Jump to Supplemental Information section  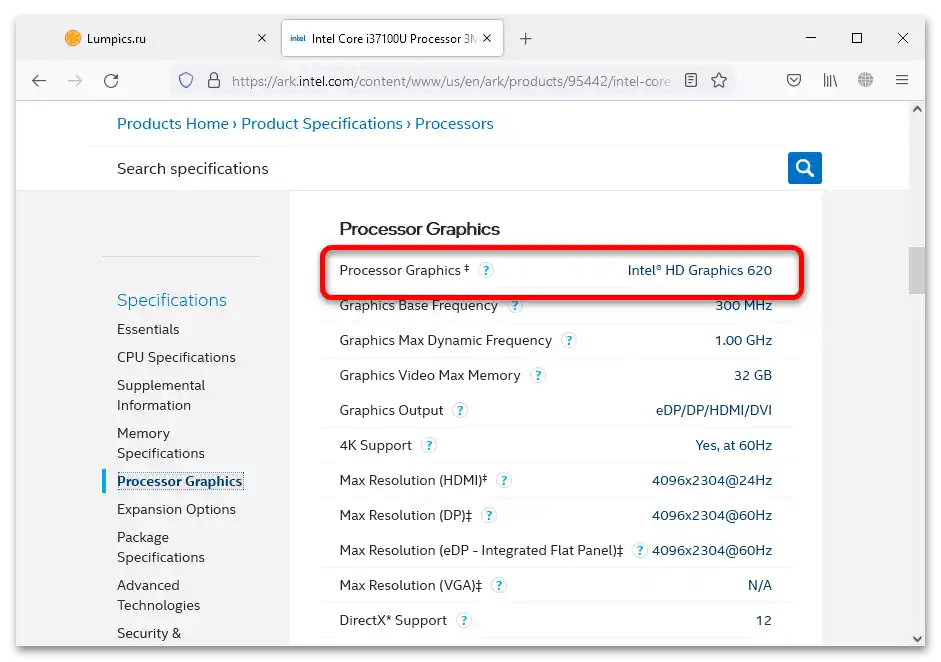pos(161,396)
